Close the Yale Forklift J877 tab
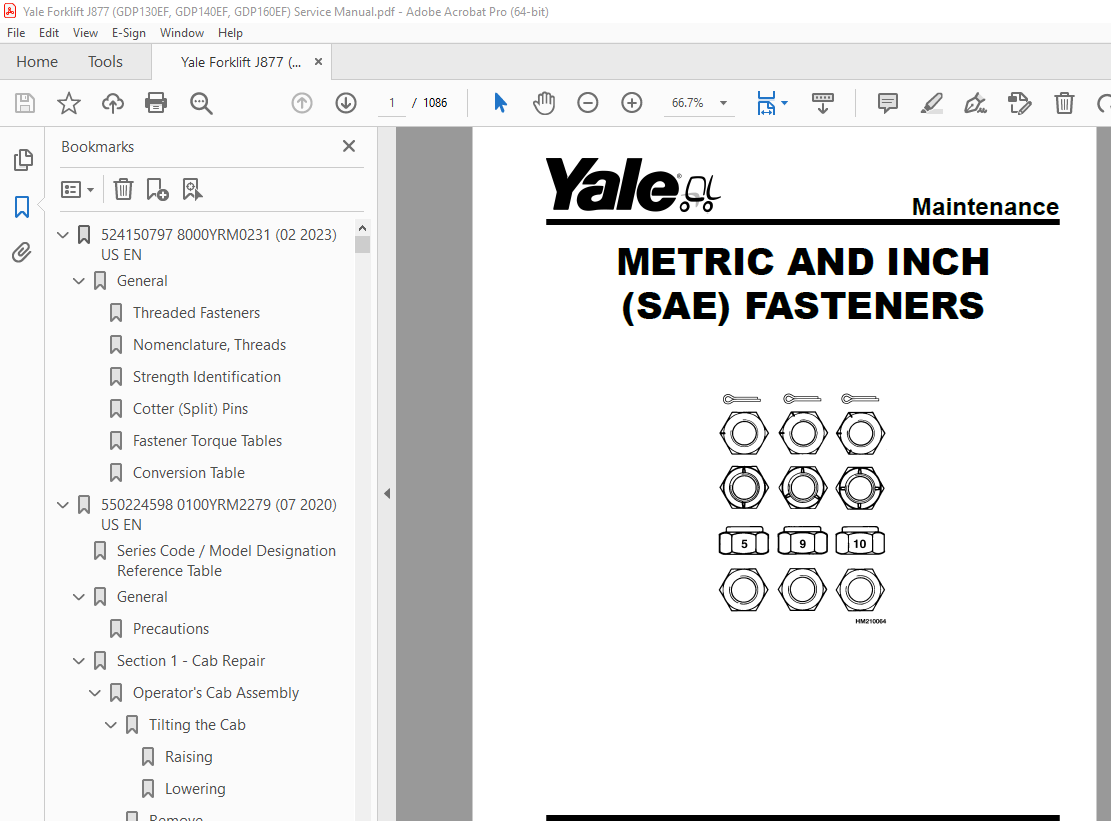Viewport: 1111px width, 821px height. (x=318, y=62)
